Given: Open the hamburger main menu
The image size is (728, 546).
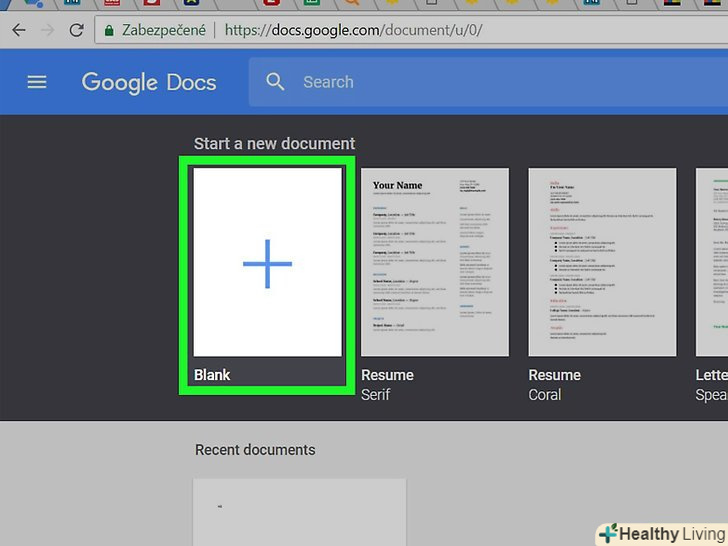Looking at the screenshot, I should pos(37,82).
